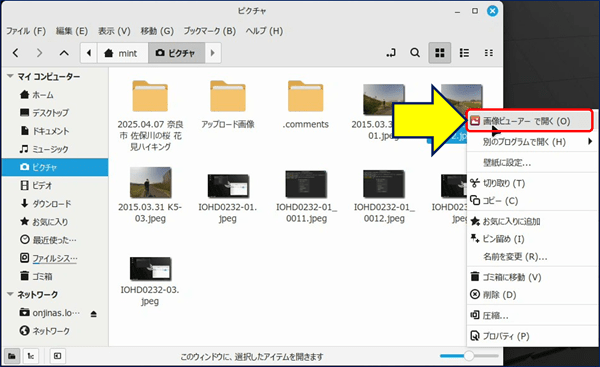Go to the mint home breadcrumb
The width and height of the screenshot is (600, 367).
tap(121, 53)
